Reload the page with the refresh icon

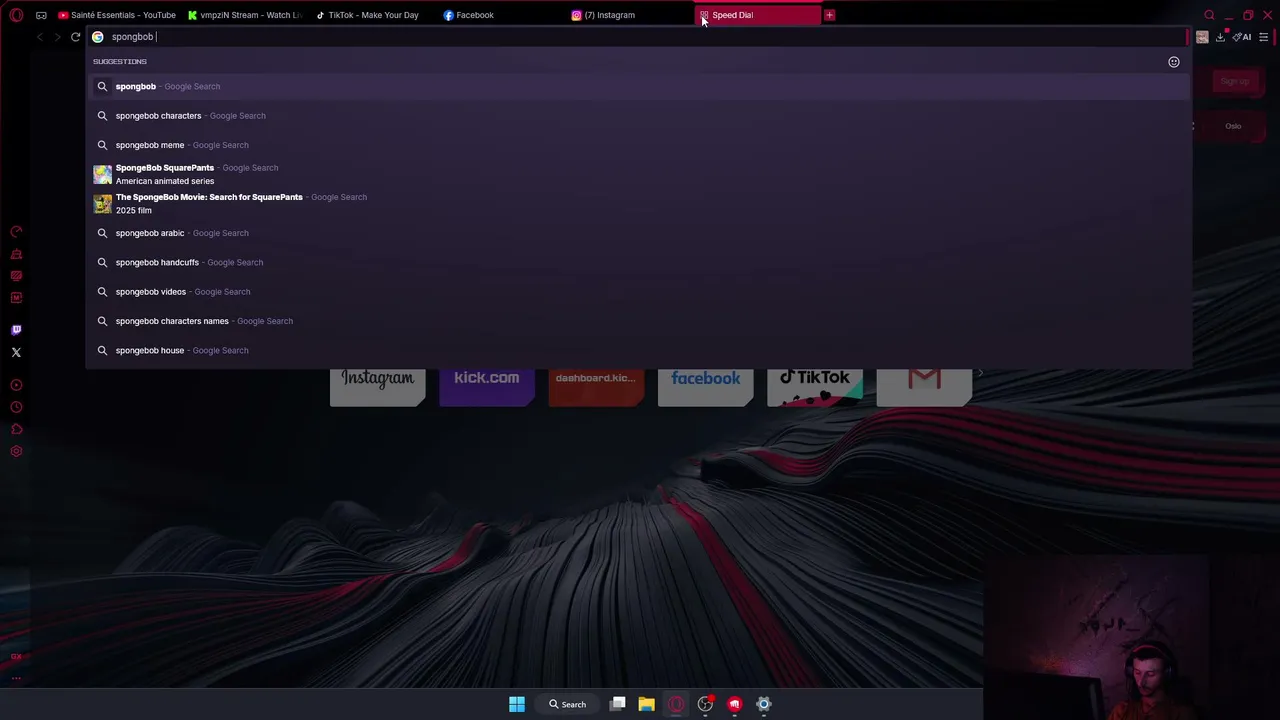(x=75, y=37)
